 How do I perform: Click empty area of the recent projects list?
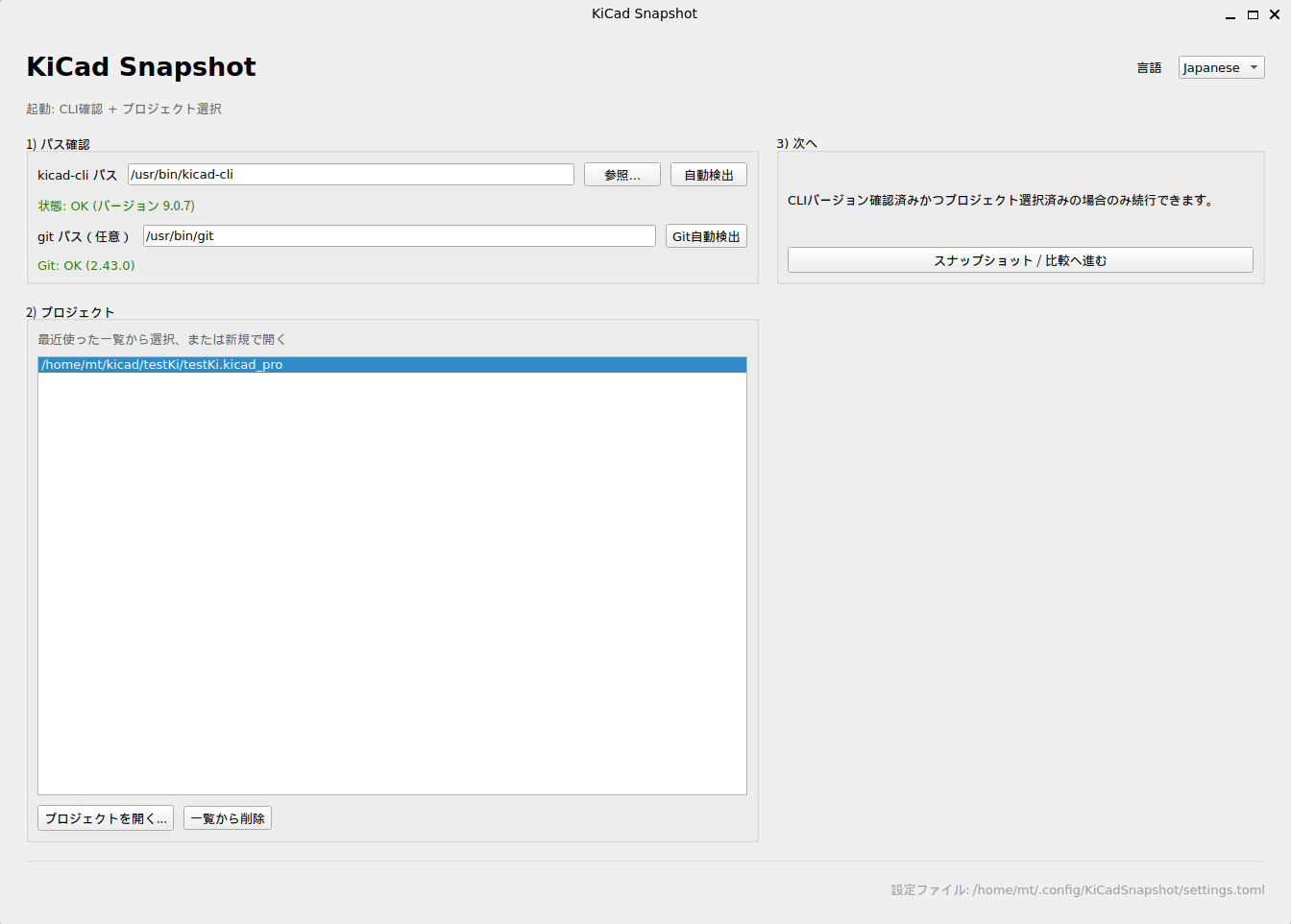tap(392, 576)
